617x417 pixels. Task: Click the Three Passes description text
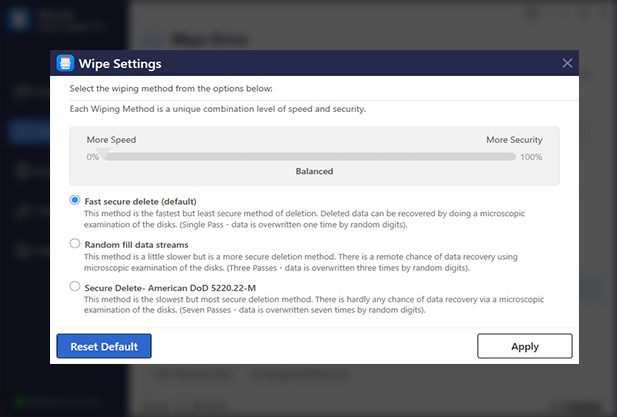301,262
